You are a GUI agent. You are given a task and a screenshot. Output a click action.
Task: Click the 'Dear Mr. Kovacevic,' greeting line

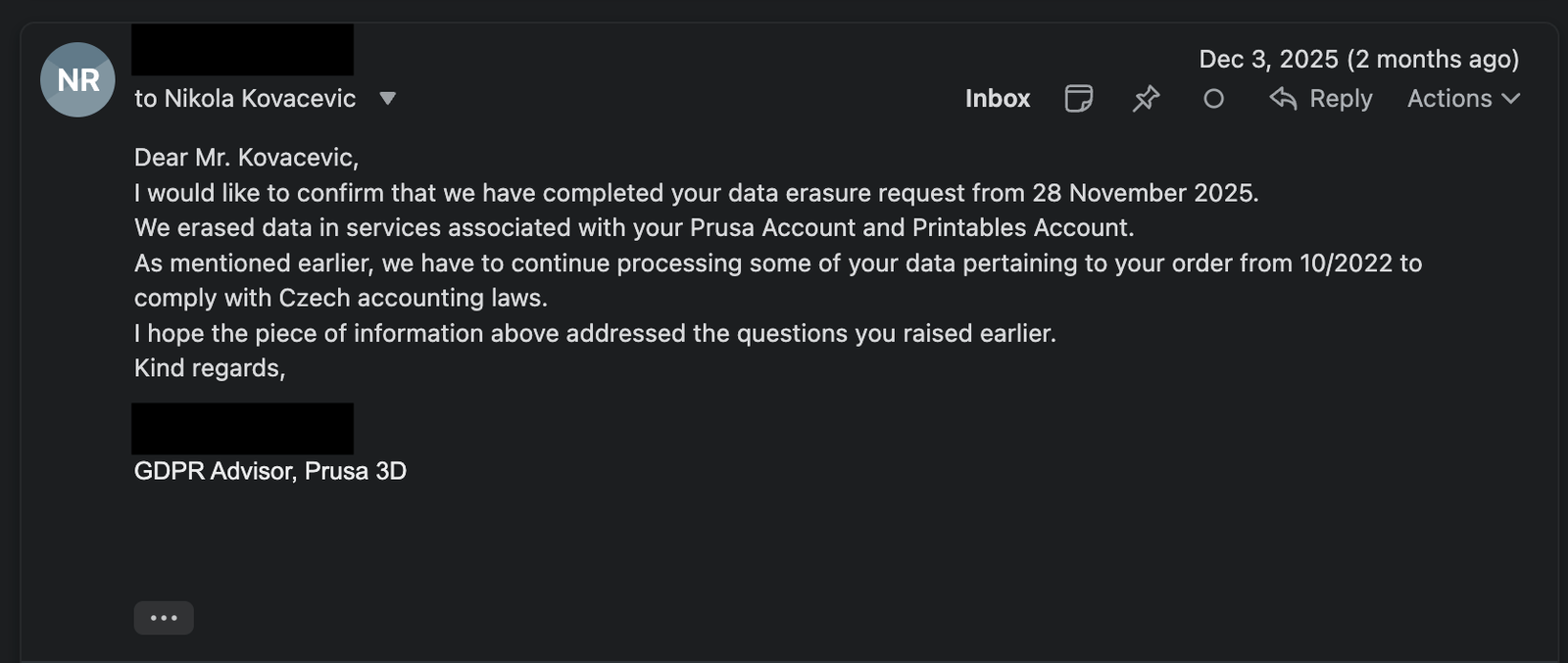click(246, 157)
